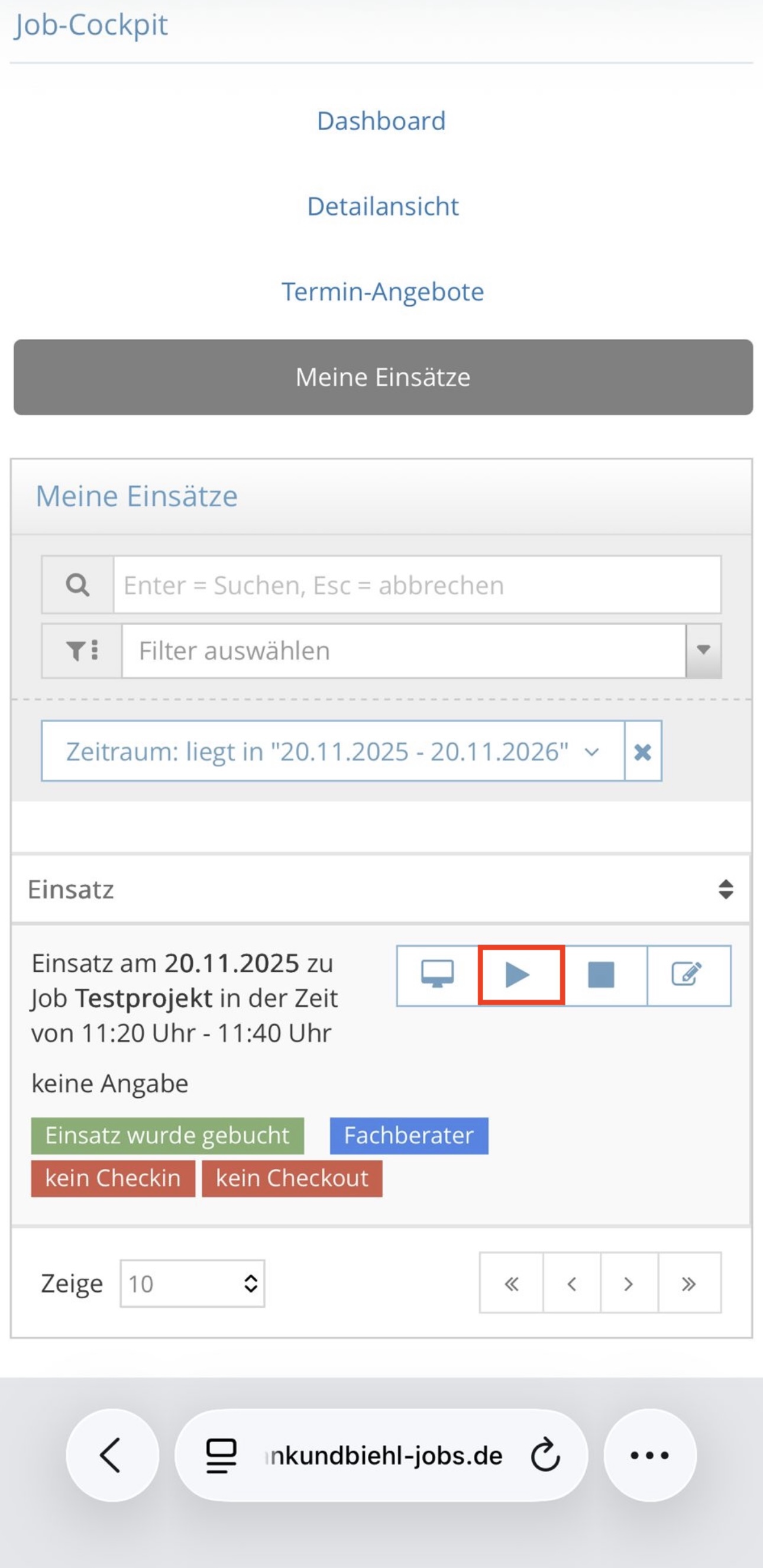Switch to the Dashboard tab

[x=381, y=121]
